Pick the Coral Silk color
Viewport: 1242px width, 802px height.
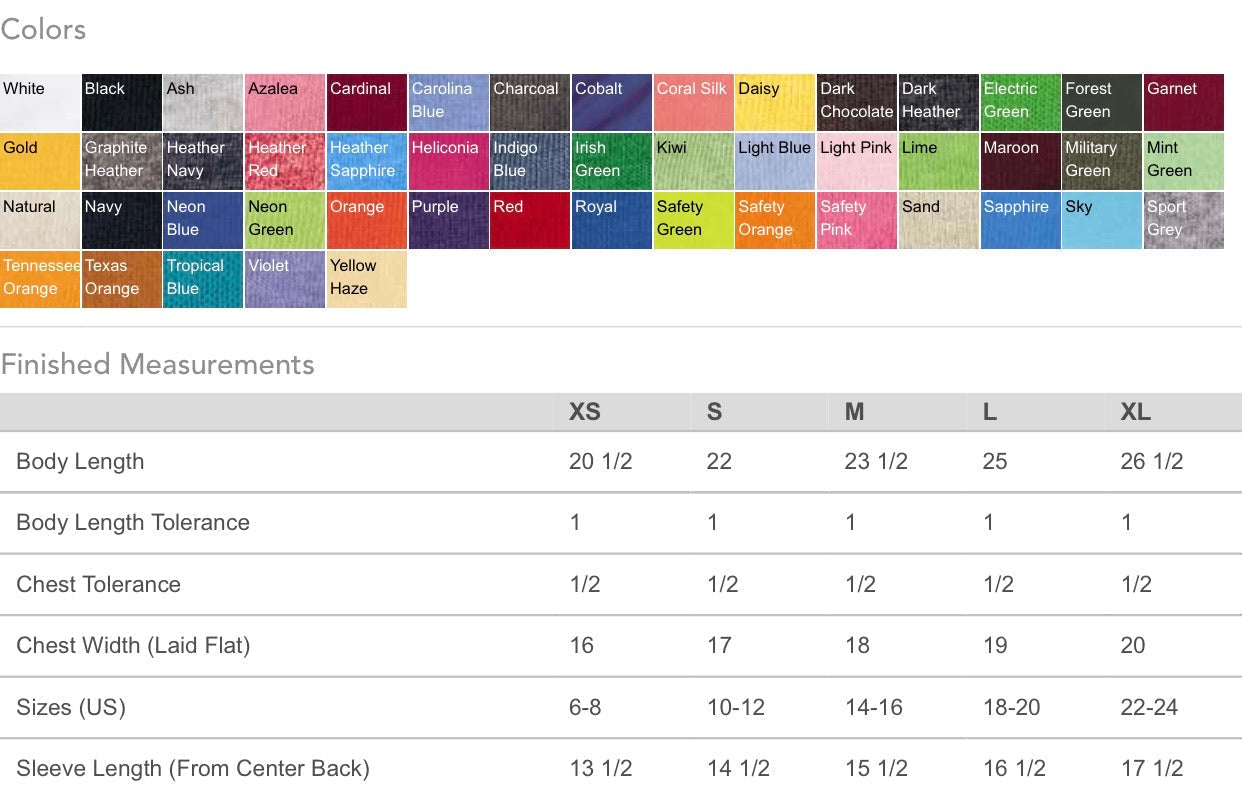pos(693,102)
